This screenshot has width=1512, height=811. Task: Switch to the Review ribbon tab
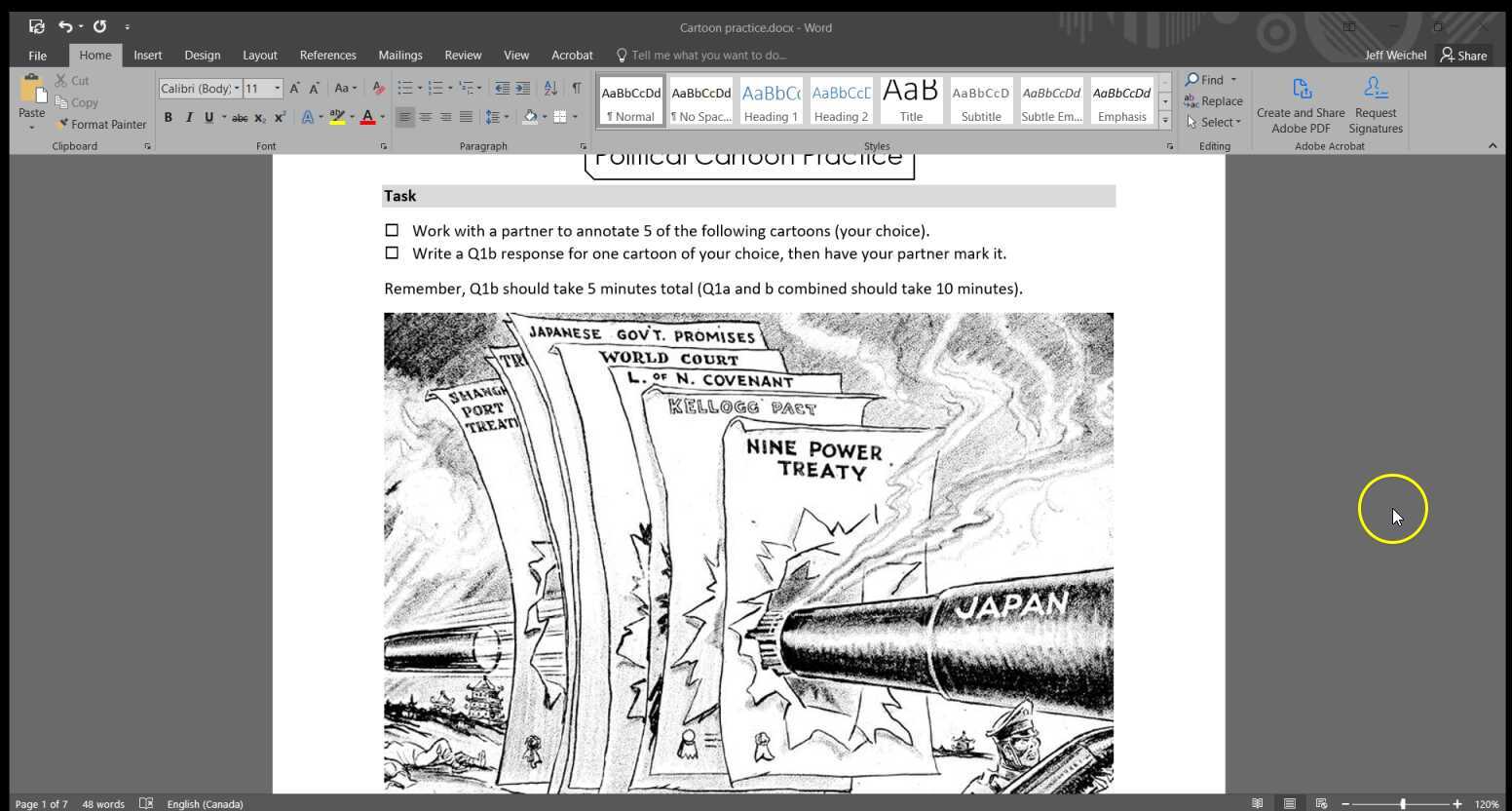click(x=463, y=55)
